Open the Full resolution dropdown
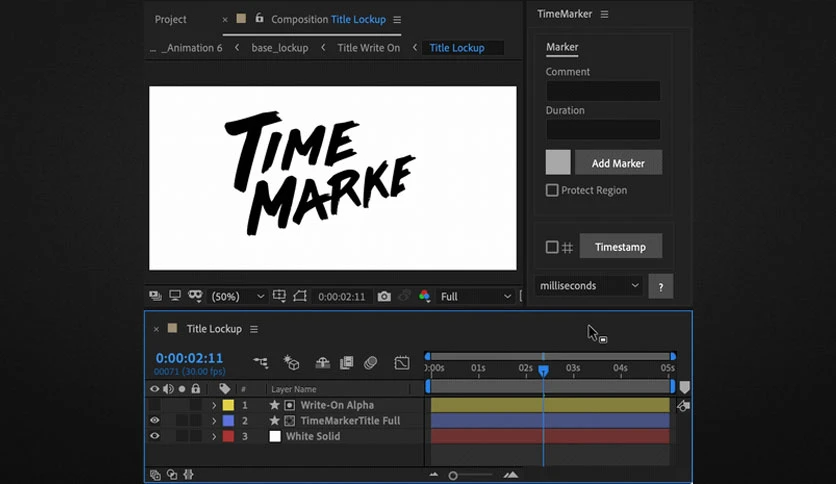This screenshot has height=484, width=836. [475, 296]
